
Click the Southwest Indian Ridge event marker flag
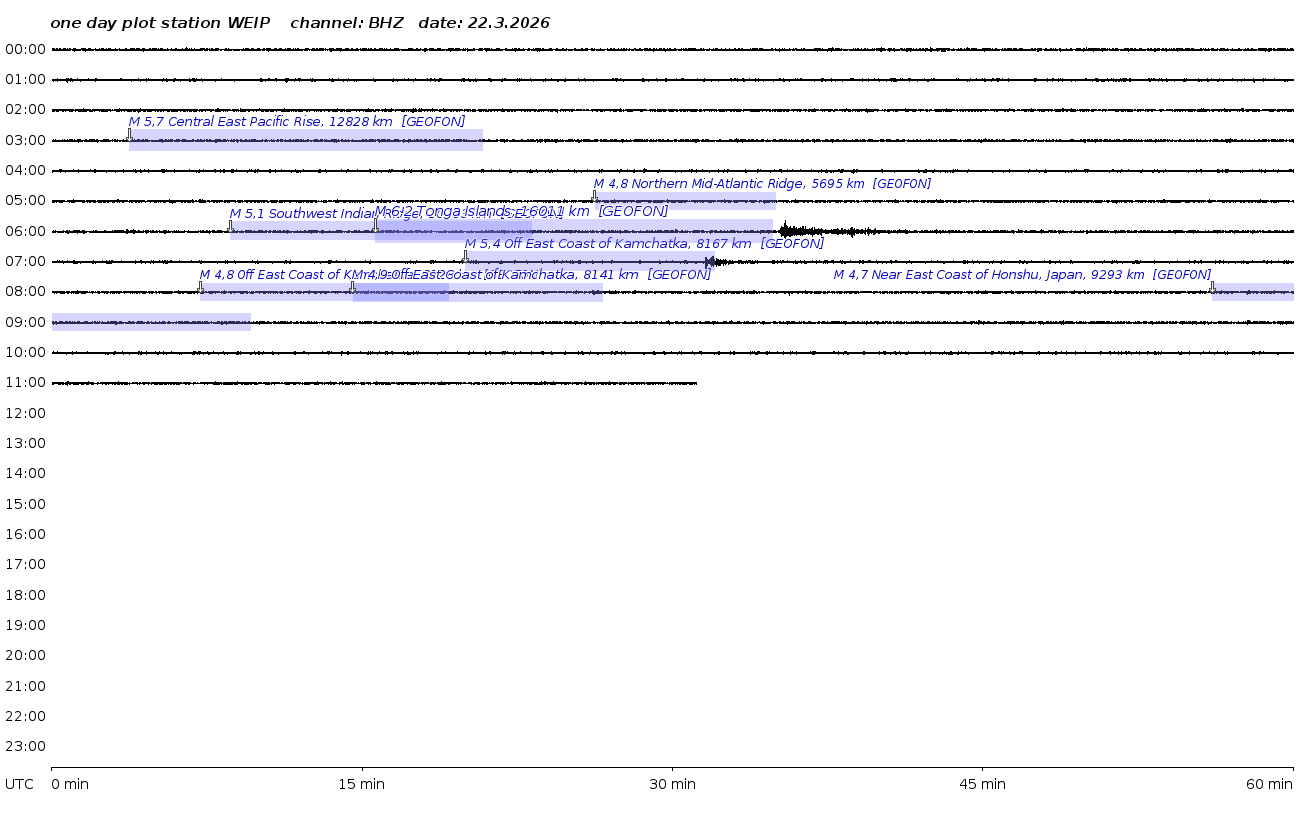tap(230, 226)
